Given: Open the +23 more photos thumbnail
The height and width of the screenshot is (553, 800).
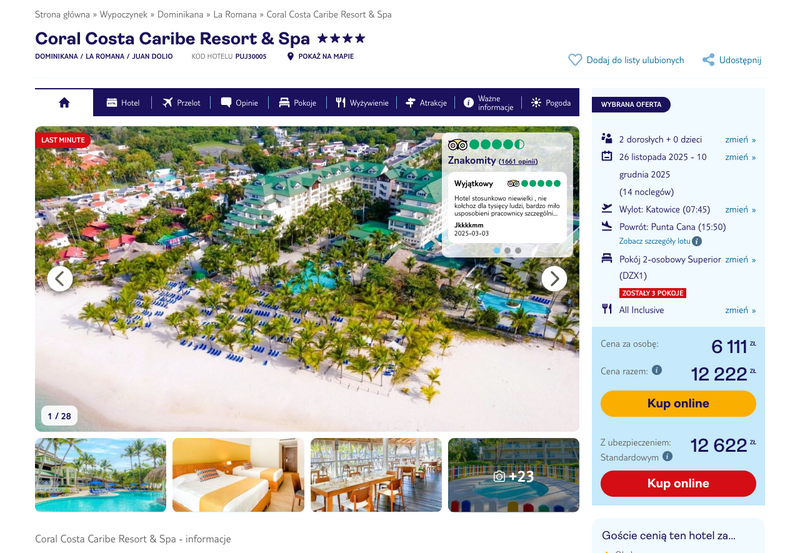Looking at the screenshot, I should coord(513,475).
